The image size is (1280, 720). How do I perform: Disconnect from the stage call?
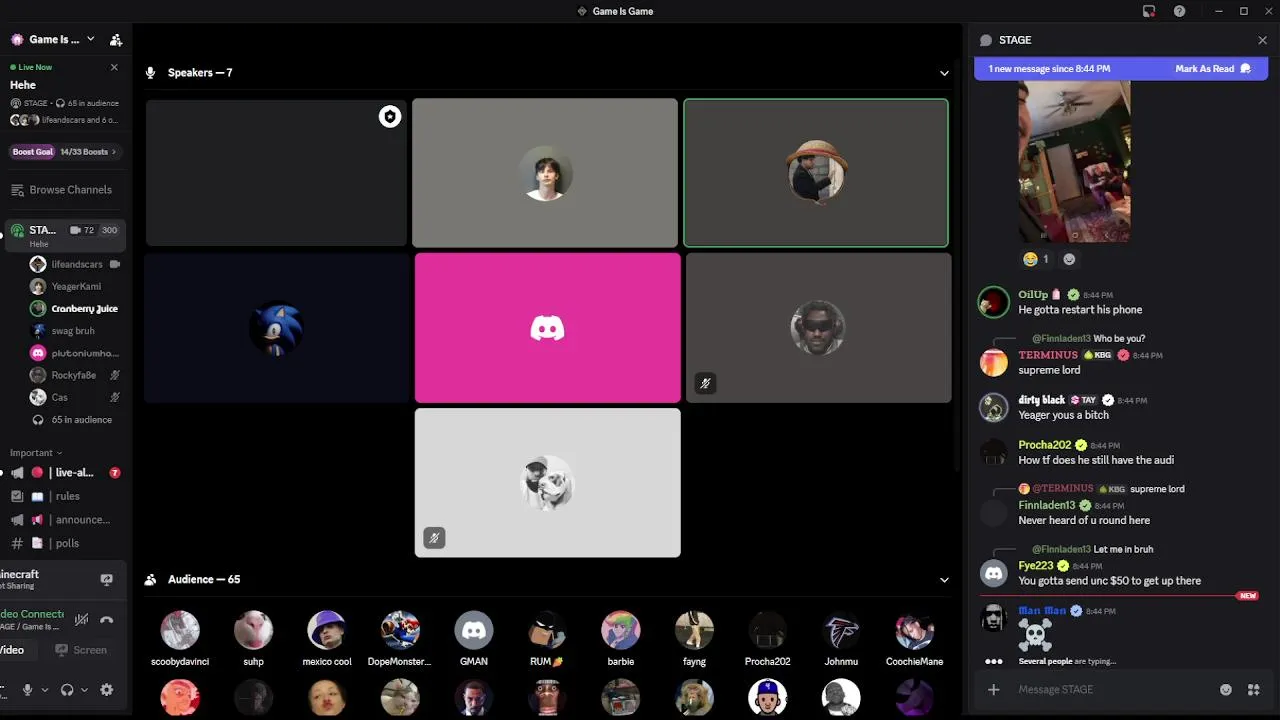pos(107,620)
